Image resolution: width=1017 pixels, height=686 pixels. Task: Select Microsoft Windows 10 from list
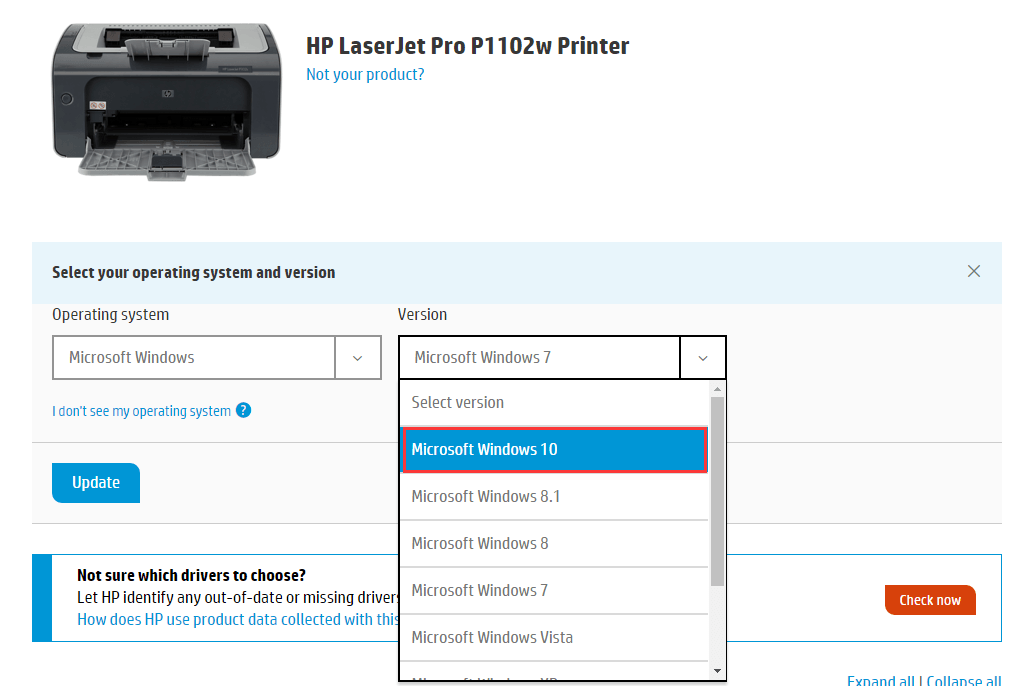pos(555,449)
